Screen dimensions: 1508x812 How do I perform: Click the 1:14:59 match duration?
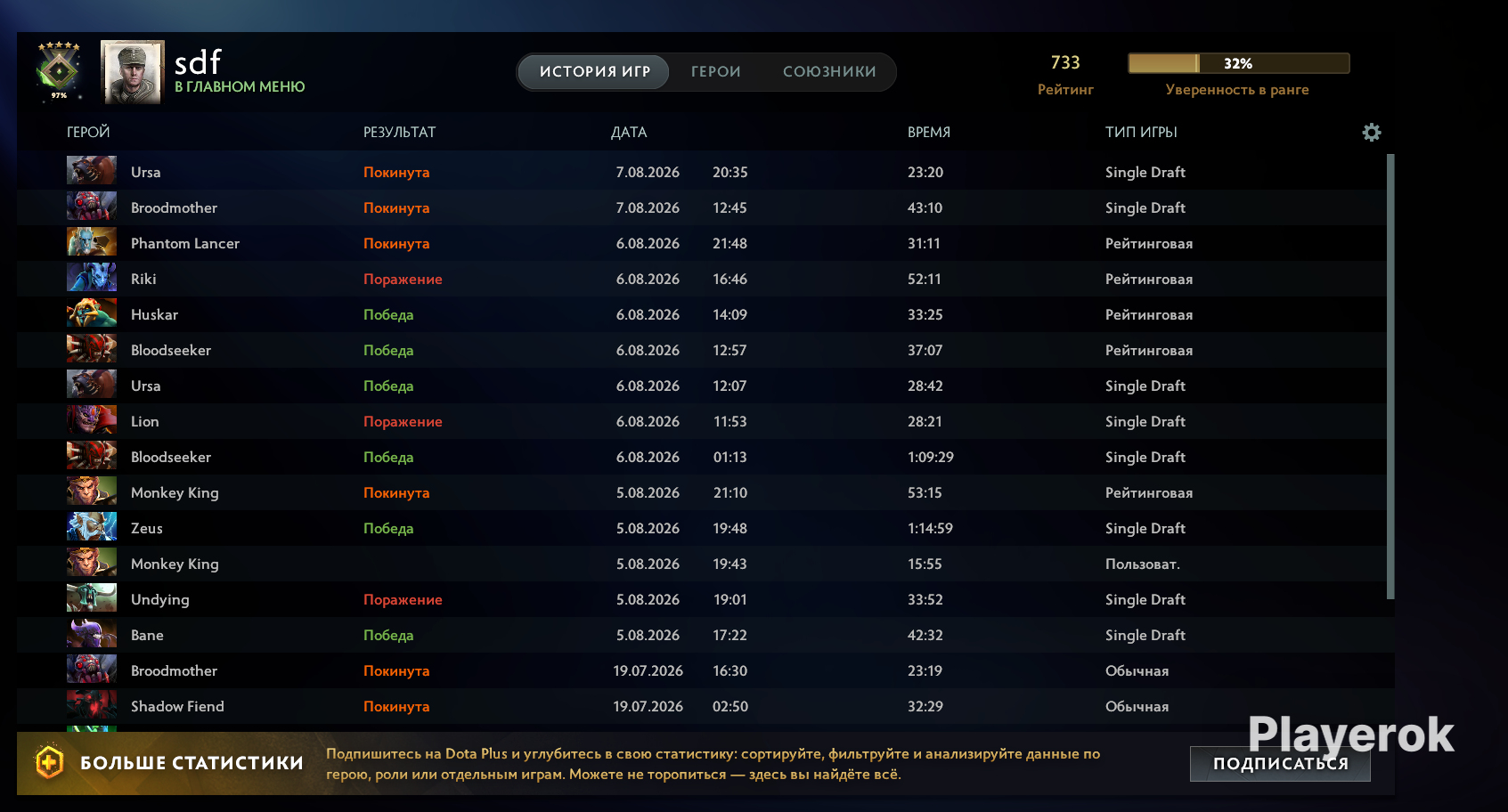click(930, 528)
